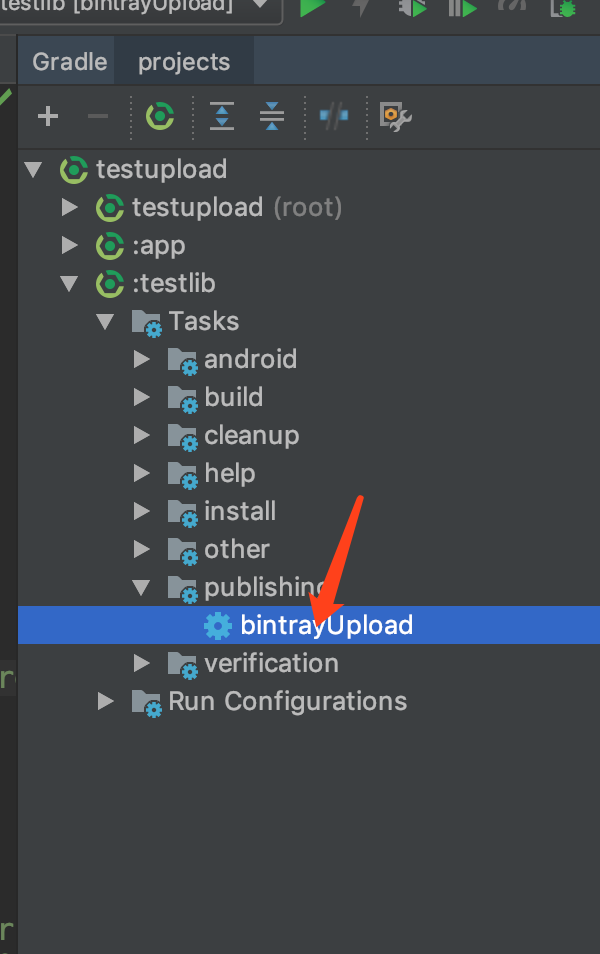Expand the Run Configurations node

tap(105, 700)
